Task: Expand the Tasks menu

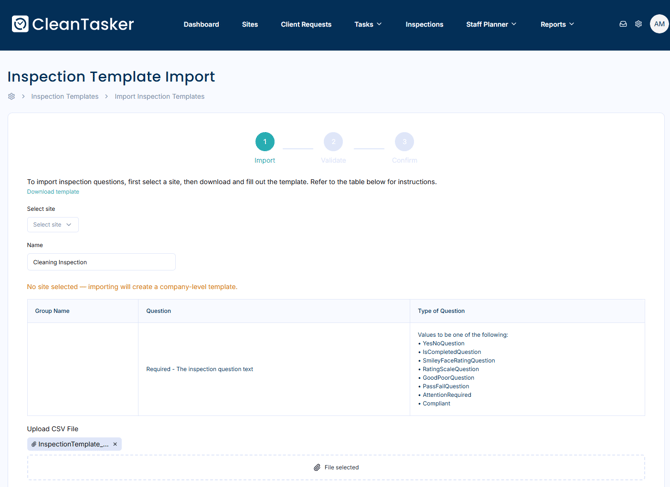Action: tap(368, 24)
